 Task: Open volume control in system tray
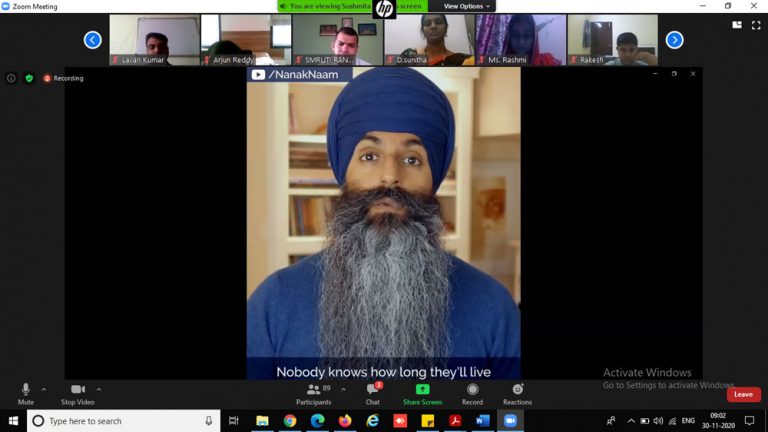[658, 421]
